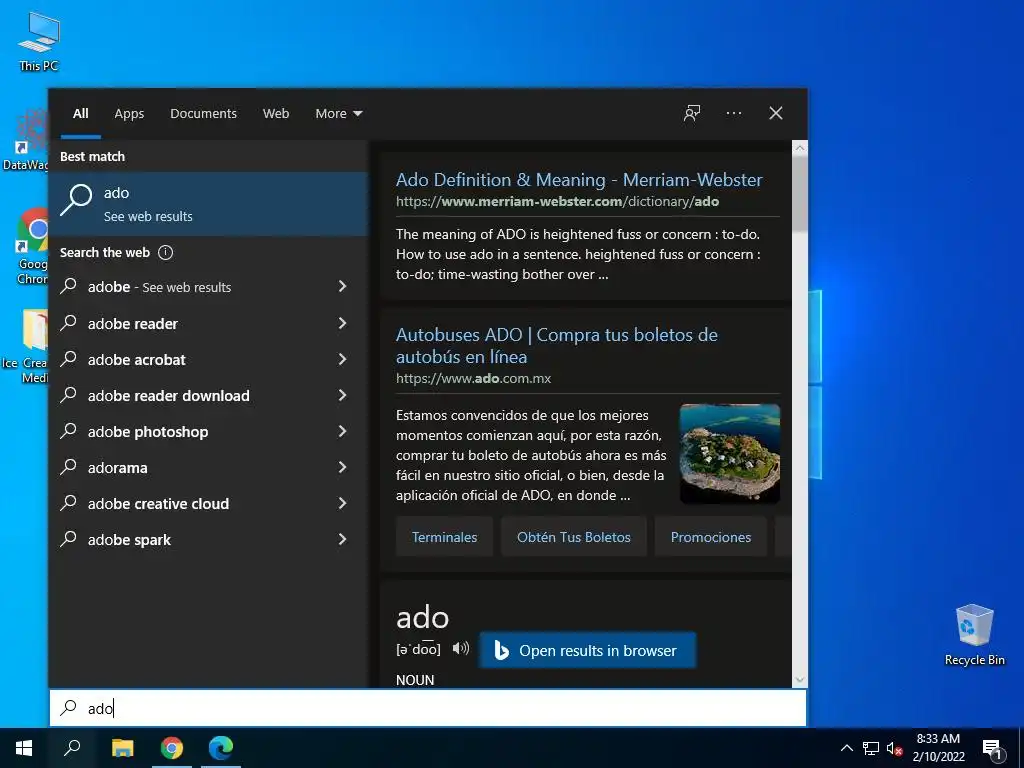1024x768 pixels.
Task: Select the ado See web results best match
Action: tap(209, 204)
